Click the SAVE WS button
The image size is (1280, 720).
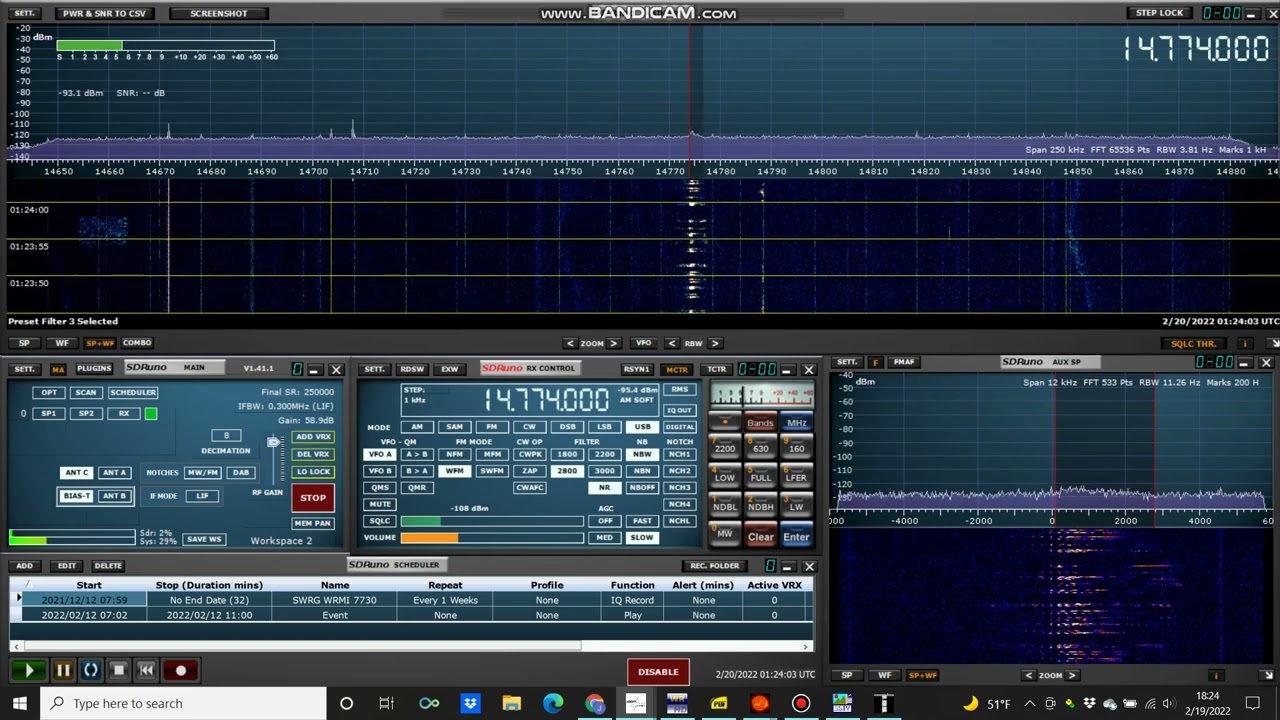[204, 540]
